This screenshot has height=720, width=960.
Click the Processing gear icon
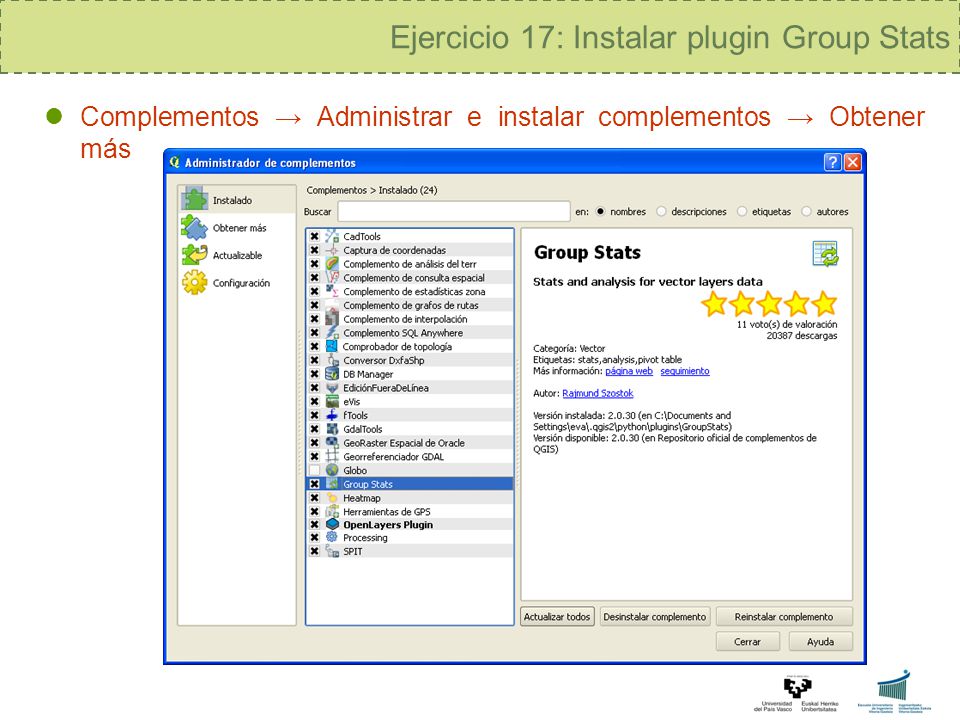(x=332, y=538)
